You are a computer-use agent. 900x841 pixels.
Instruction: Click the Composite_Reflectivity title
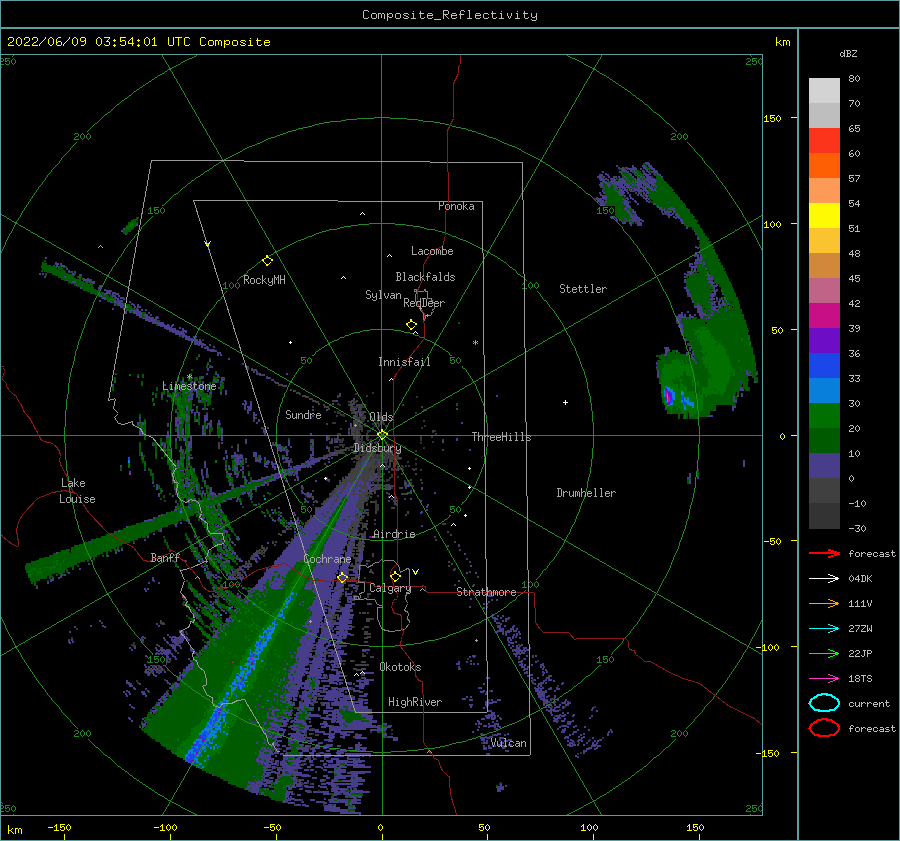(x=449, y=15)
